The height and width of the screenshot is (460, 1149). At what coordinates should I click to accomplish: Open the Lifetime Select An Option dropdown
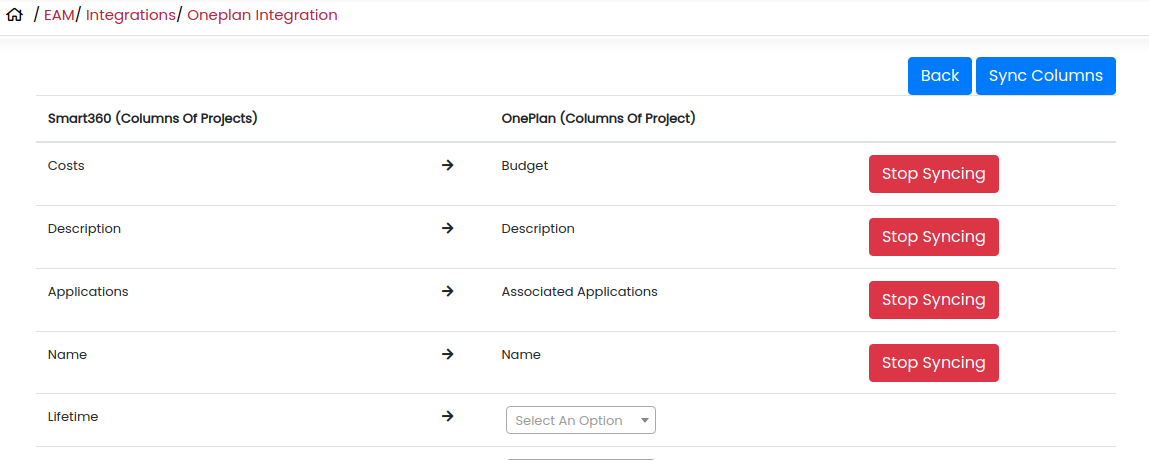pyautogui.click(x=580, y=420)
